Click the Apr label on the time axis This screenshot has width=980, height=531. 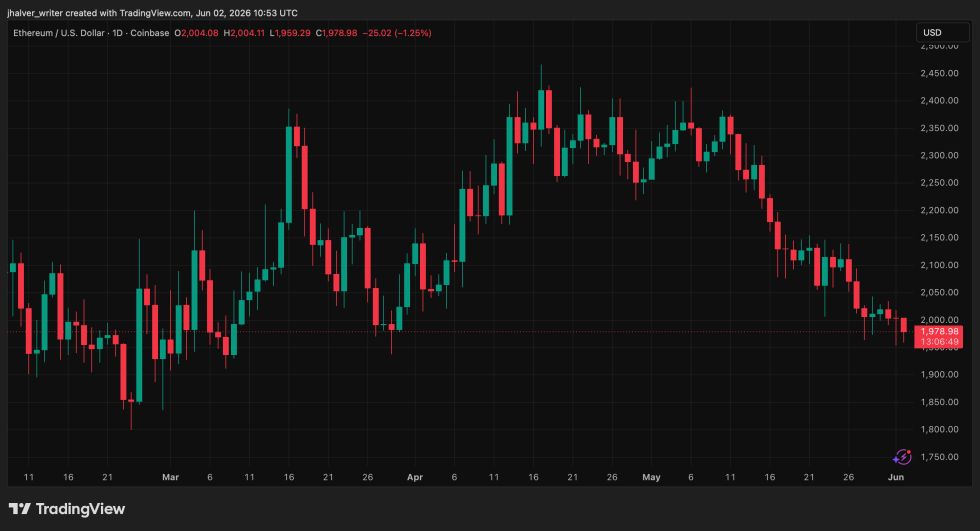(415, 477)
